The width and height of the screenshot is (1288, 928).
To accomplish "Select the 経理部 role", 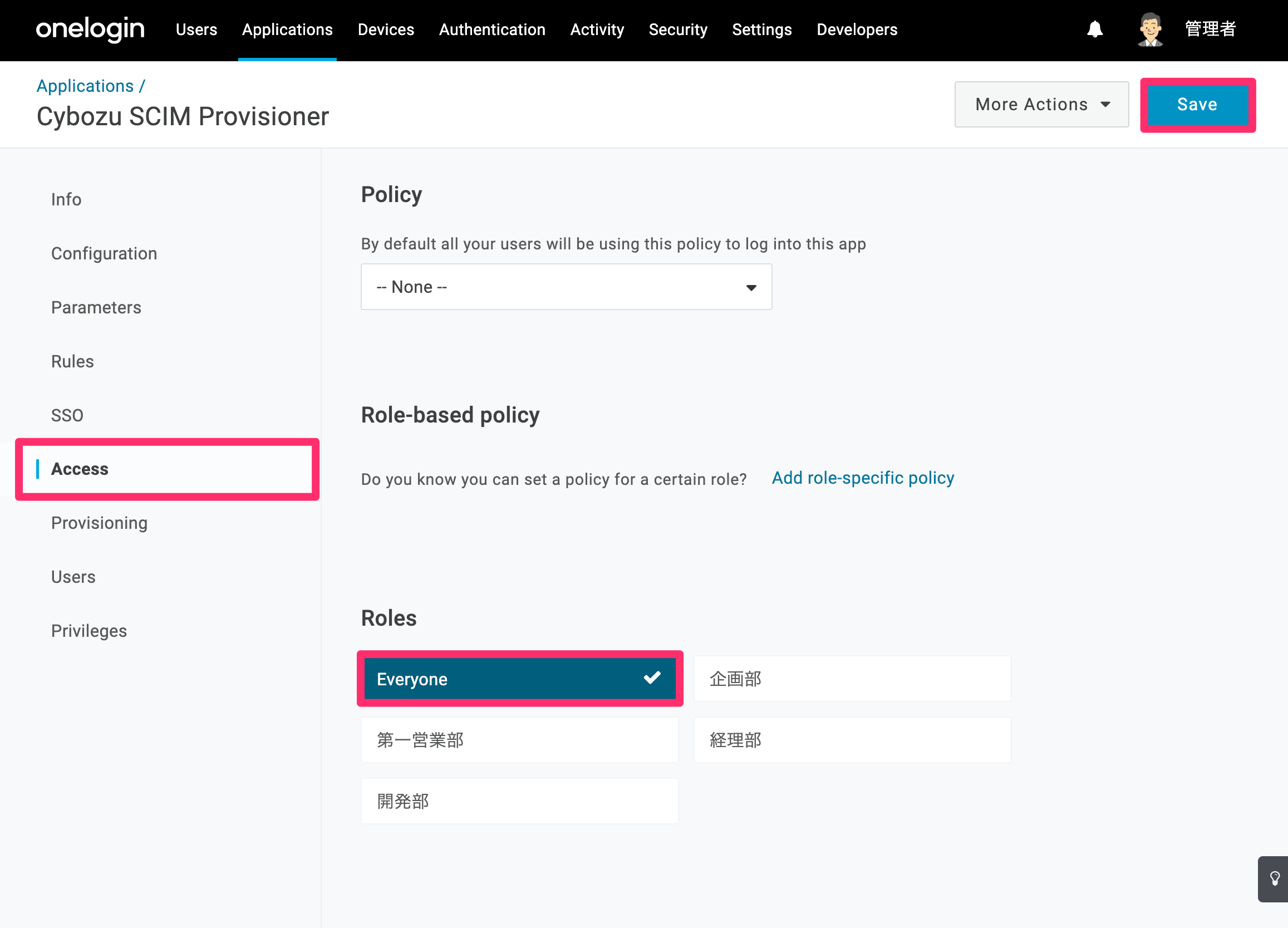I will click(x=852, y=740).
